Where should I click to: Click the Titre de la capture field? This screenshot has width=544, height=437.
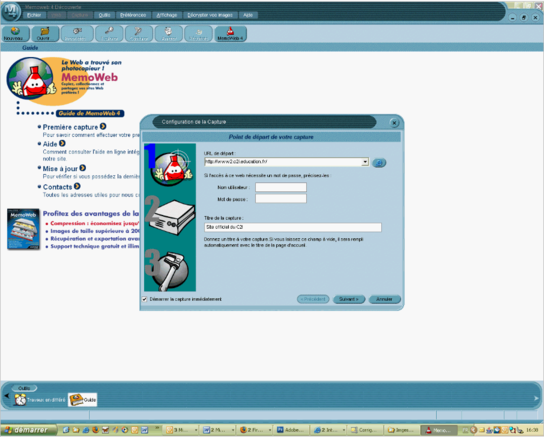[x=293, y=227]
